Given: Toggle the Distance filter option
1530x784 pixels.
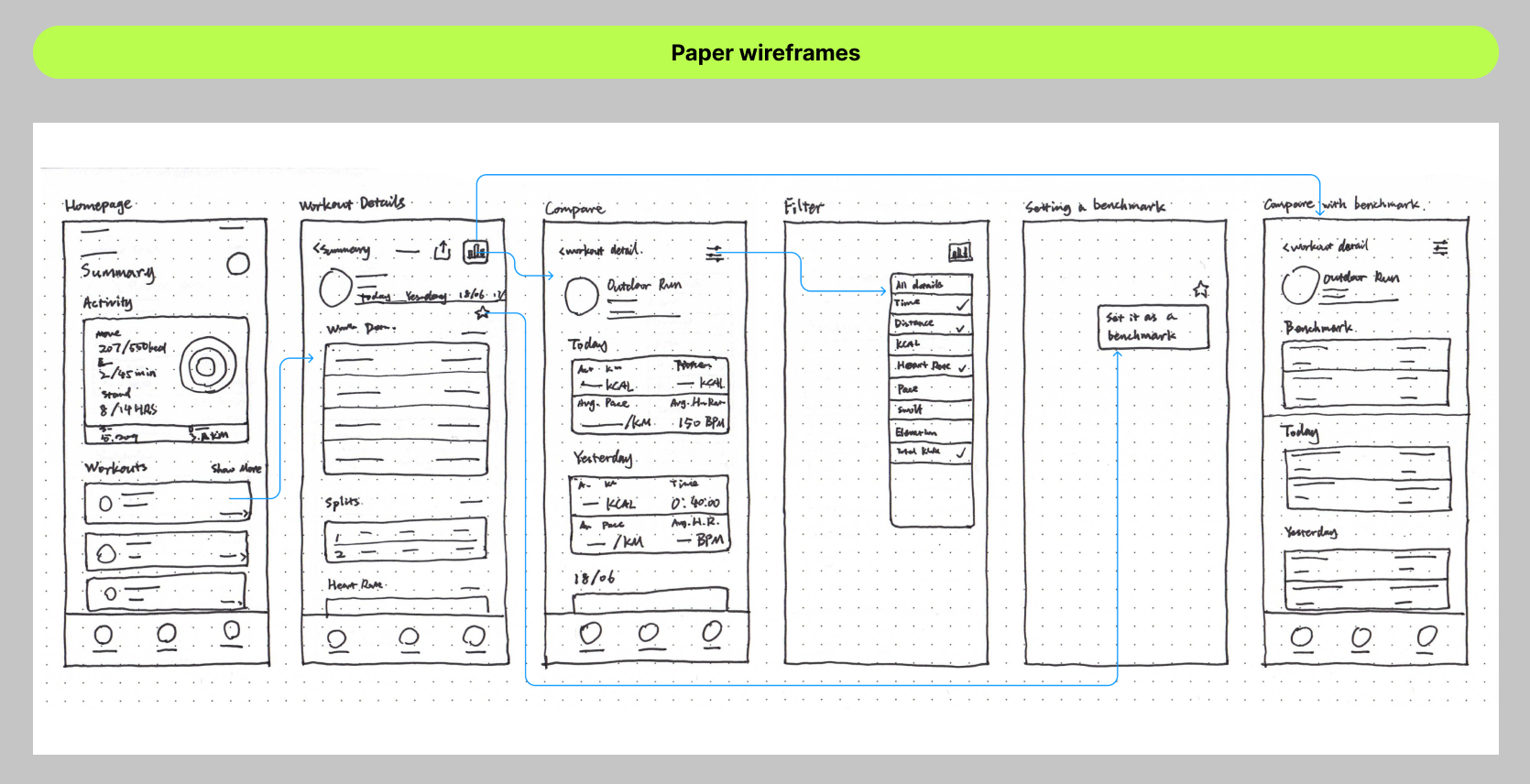Looking at the screenshot, I should coord(932,324).
